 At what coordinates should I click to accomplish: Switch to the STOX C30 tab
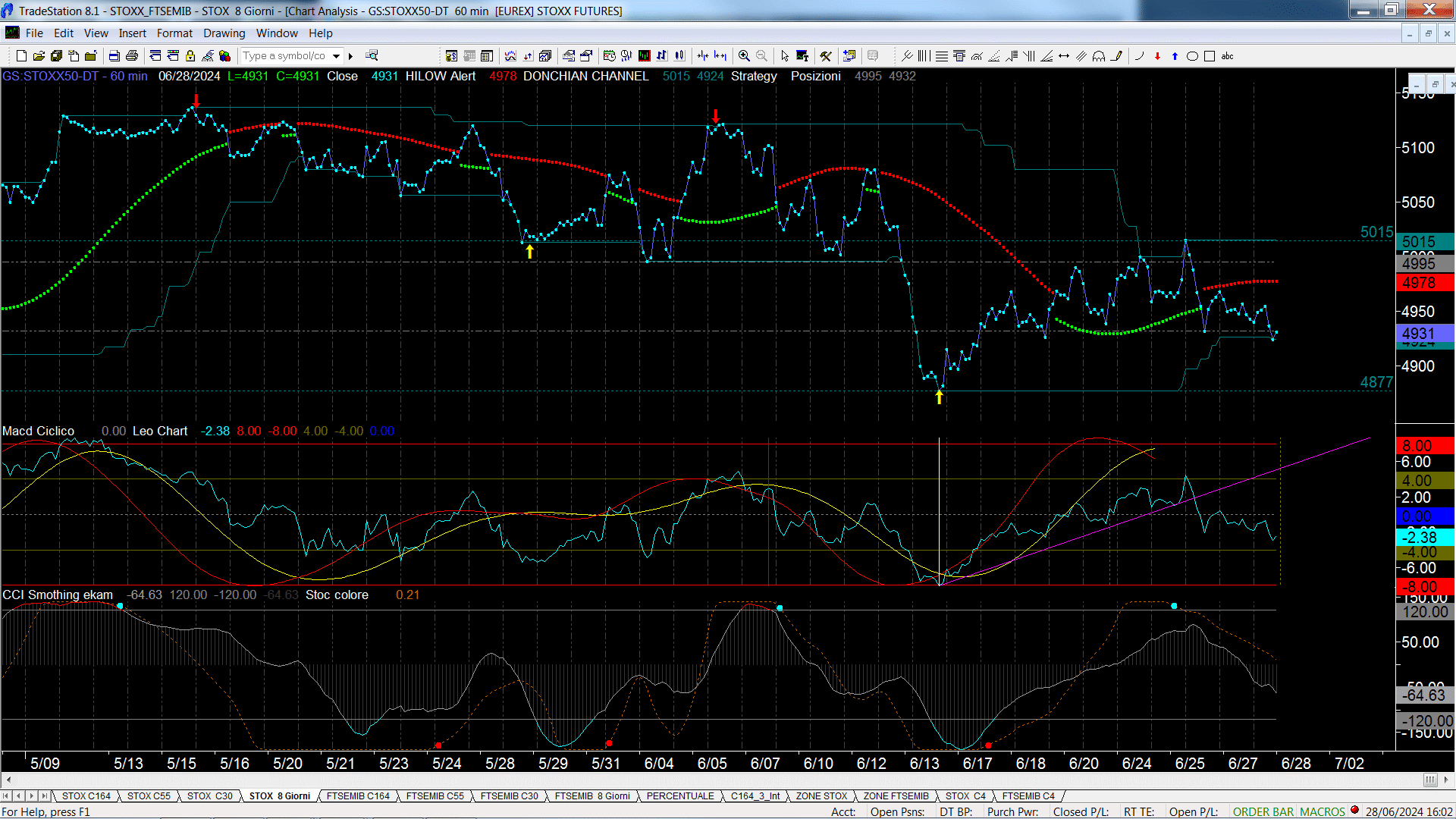tap(209, 795)
